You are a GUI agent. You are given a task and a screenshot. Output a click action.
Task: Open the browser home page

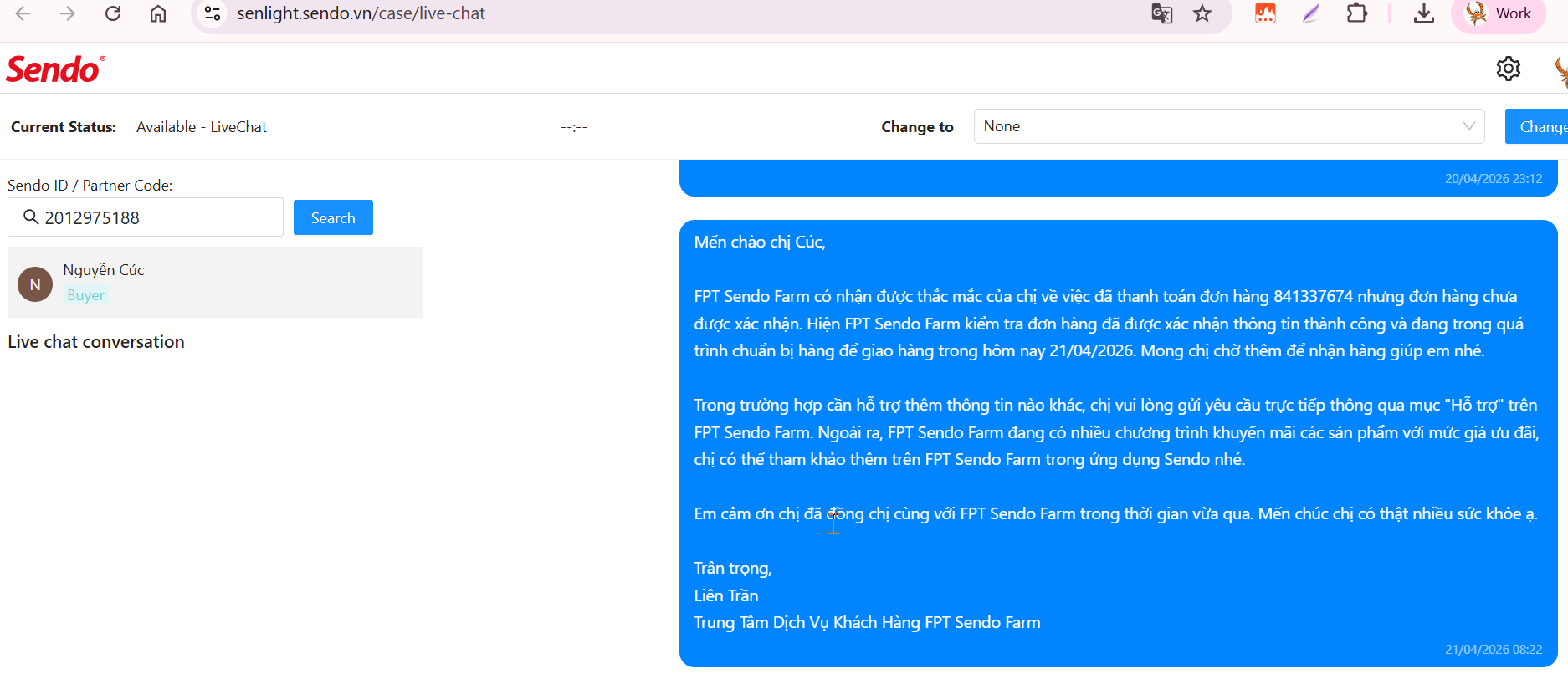click(x=158, y=13)
